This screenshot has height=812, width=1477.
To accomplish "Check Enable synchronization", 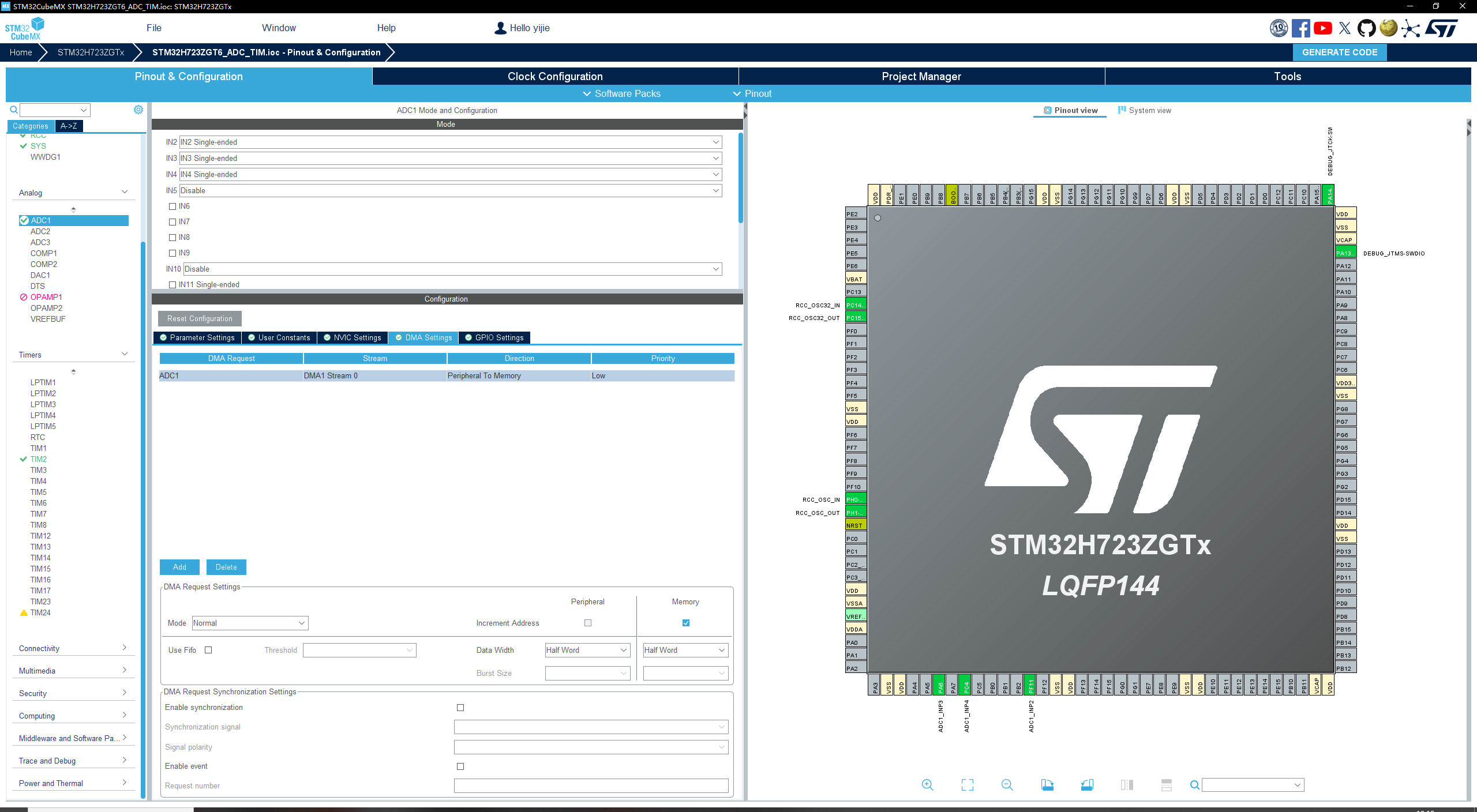I will 460,708.
